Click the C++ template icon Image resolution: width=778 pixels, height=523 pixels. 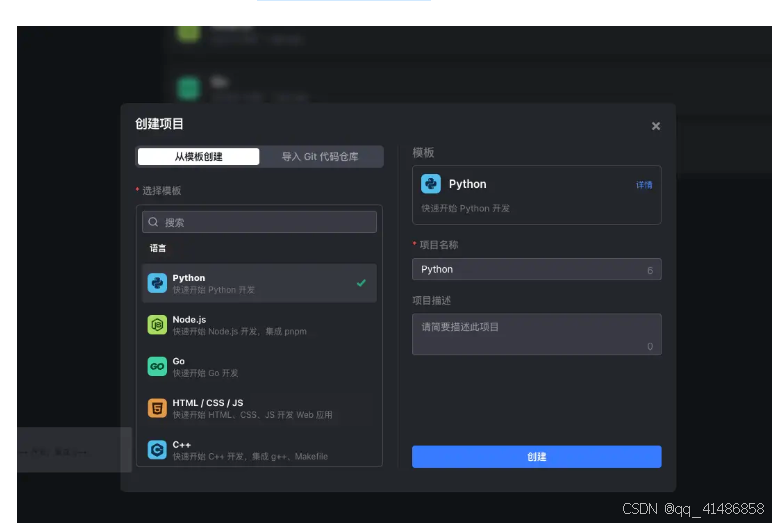coord(157,450)
